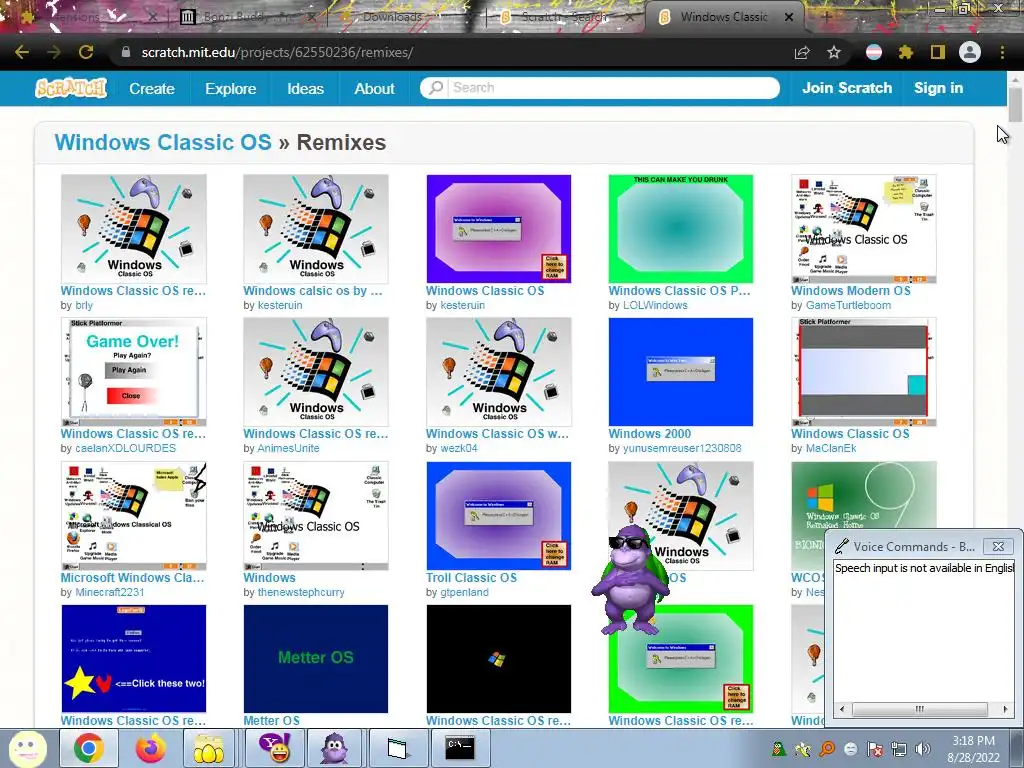Click the network tray icon

899,749
